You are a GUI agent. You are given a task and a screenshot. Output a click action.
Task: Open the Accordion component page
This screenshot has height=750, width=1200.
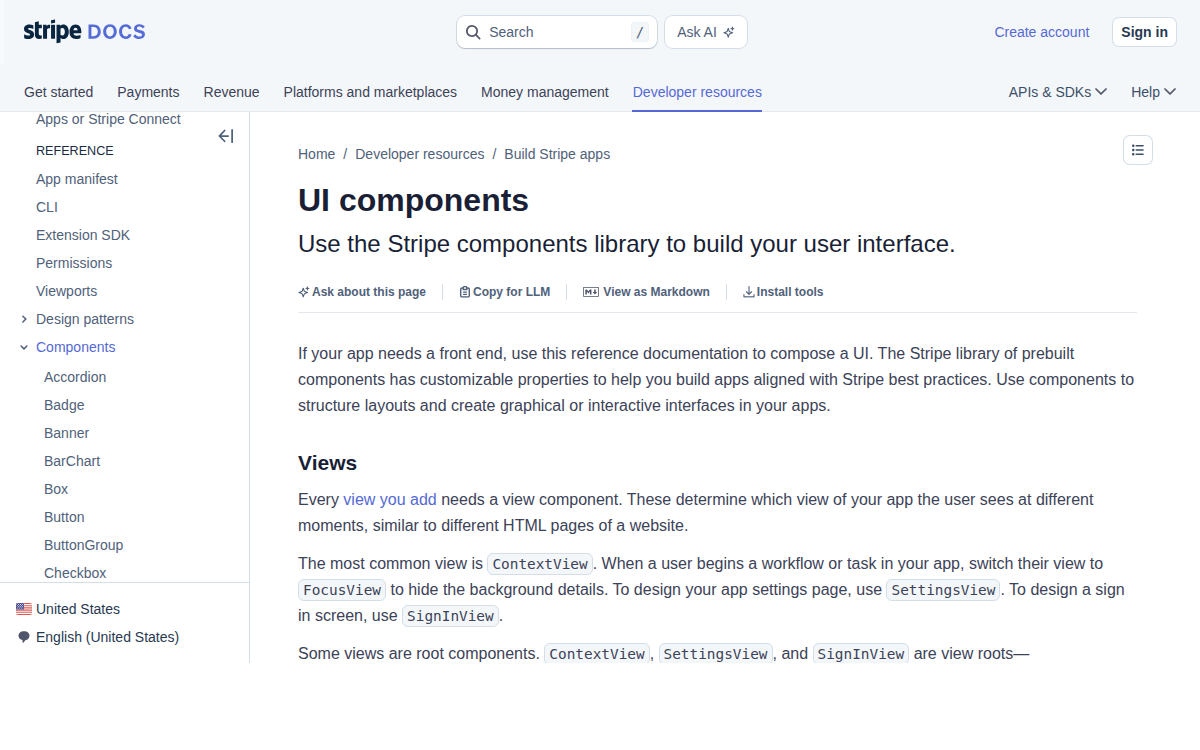(75, 377)
